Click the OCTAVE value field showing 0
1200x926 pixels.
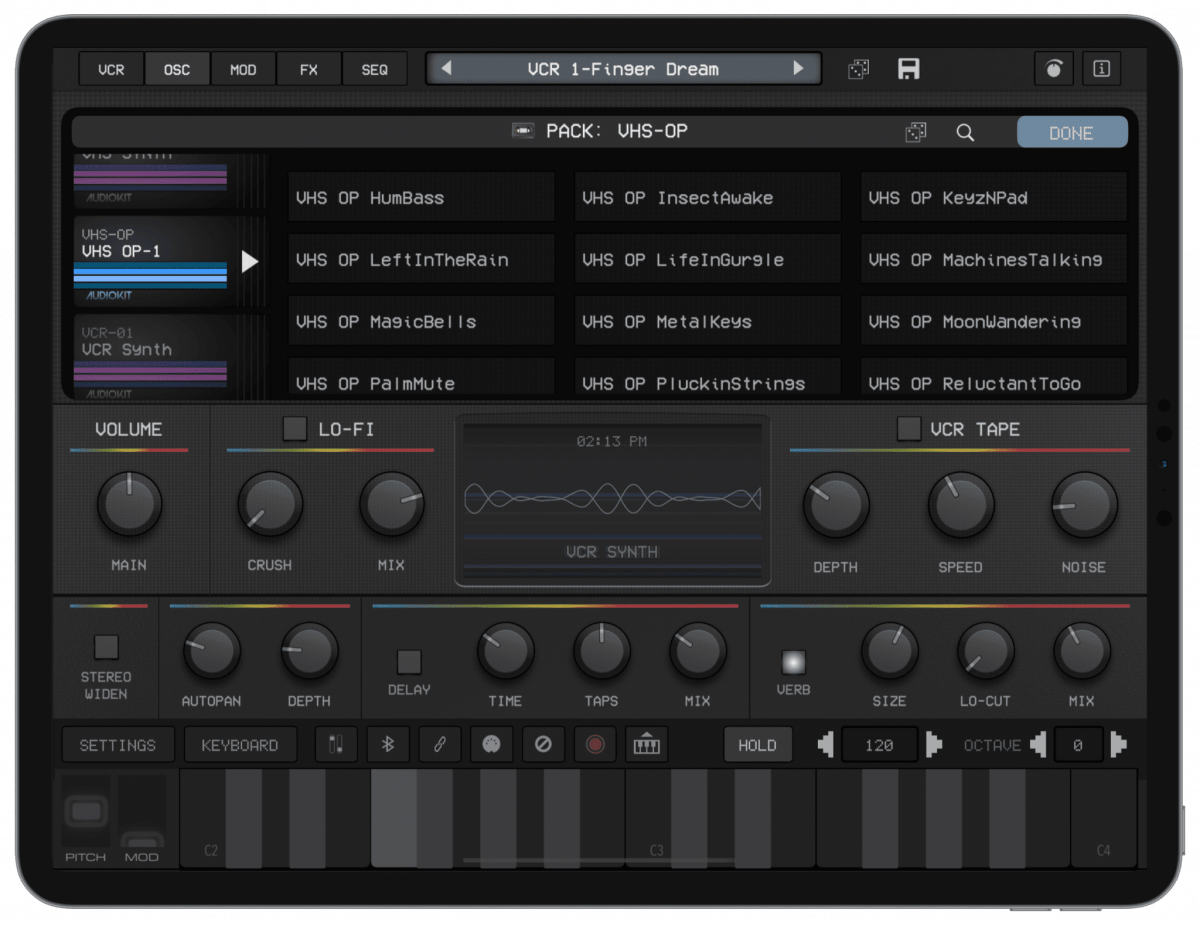click(1078, 745)
